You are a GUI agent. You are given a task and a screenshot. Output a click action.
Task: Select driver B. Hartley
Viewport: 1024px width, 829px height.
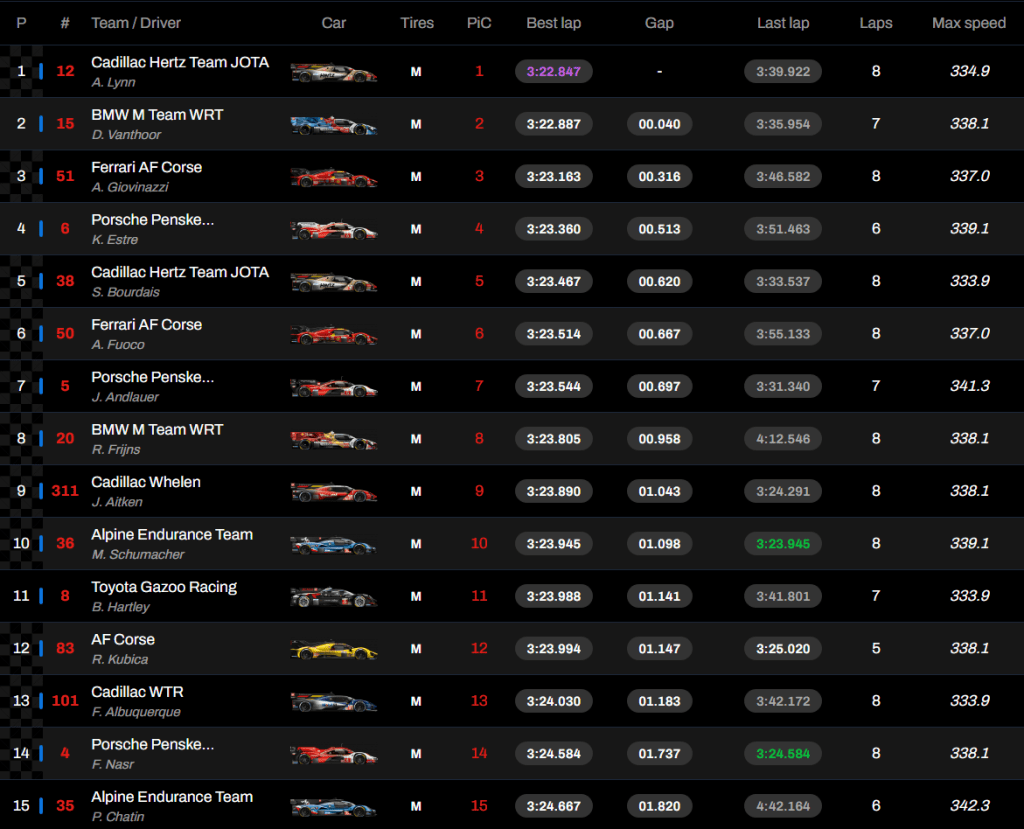(121, 607)
